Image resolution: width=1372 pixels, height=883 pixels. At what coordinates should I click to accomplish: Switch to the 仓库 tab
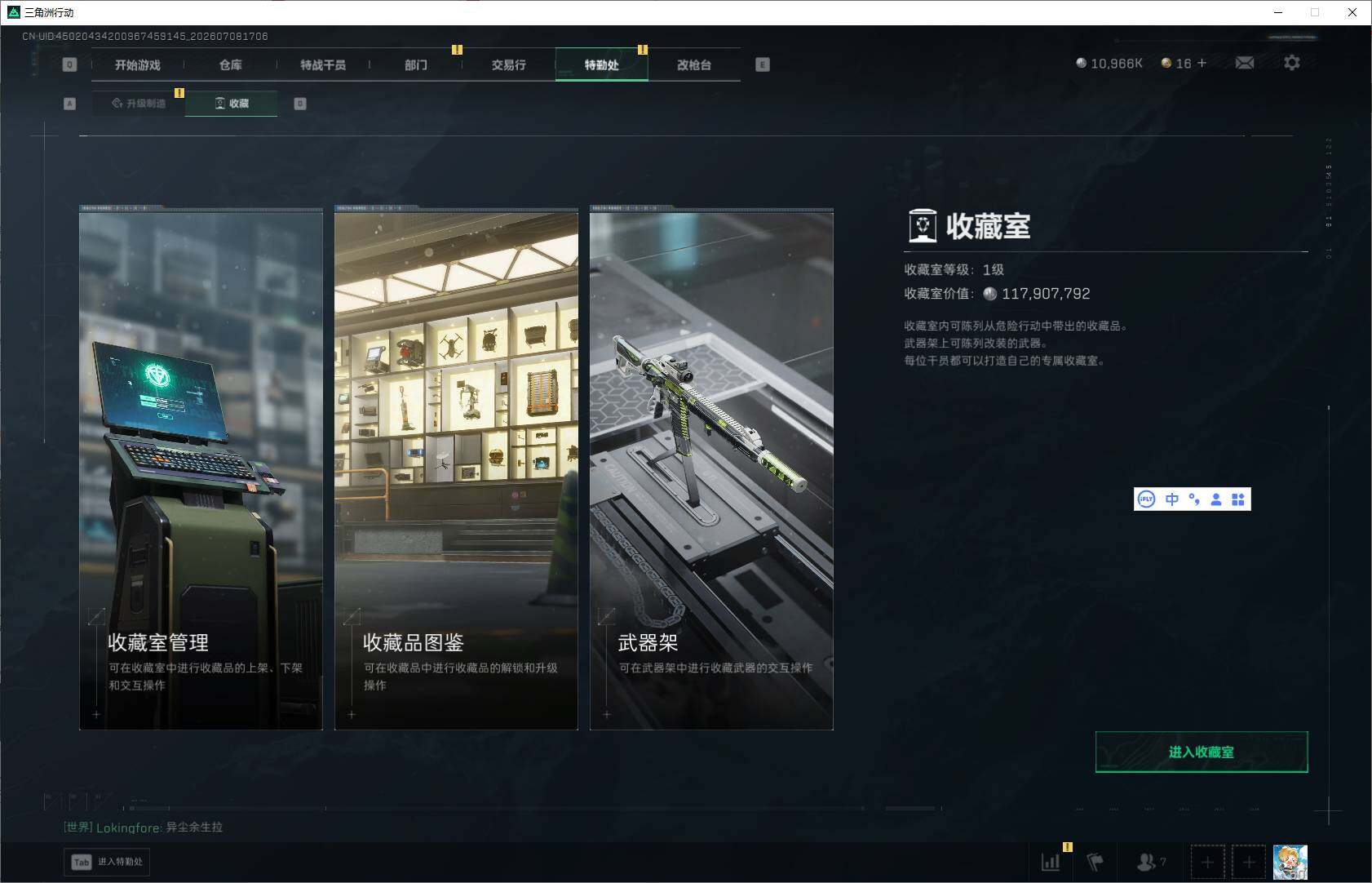[x=230, y=64]
